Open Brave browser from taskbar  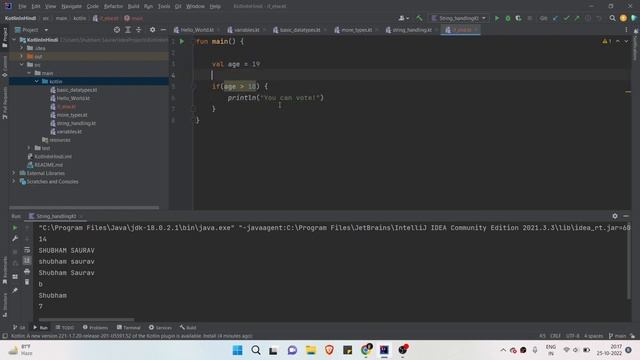(x=329, y=350)
